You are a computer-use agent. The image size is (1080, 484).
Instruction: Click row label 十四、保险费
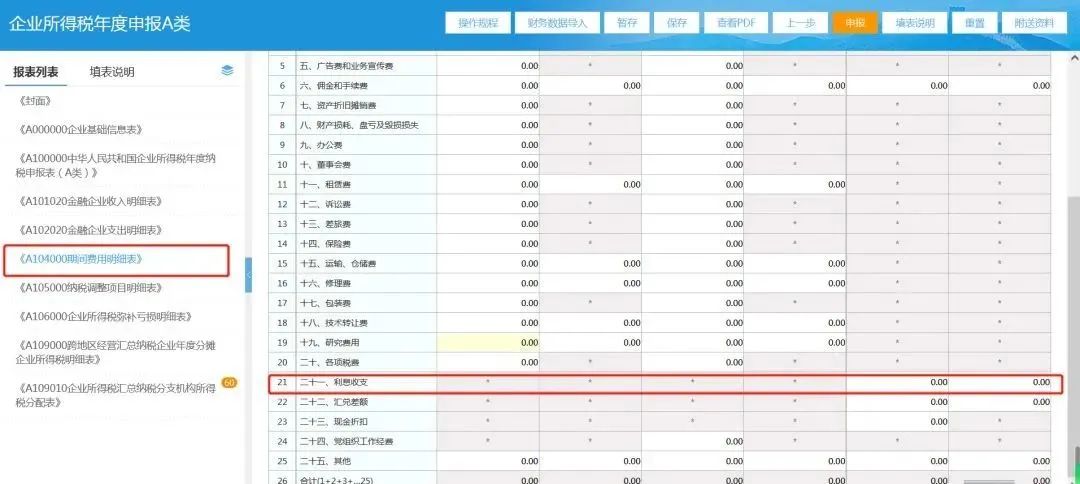pyautogui.click(x=325, y=244)
